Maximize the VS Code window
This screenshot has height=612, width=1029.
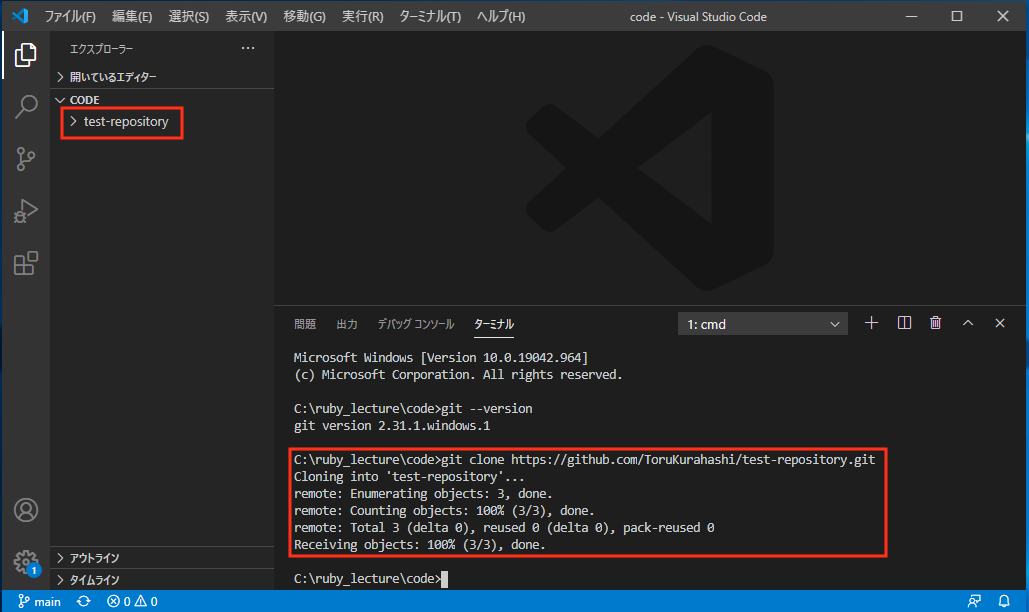point(957,16)
